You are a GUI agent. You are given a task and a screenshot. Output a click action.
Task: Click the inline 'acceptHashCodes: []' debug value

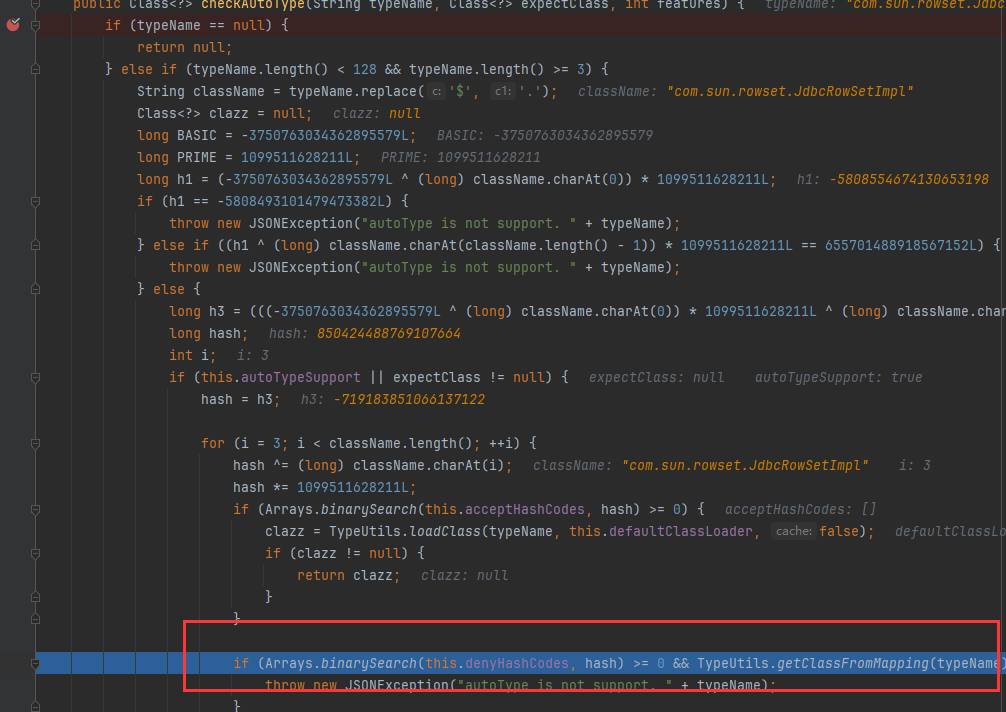click(800, 509)
